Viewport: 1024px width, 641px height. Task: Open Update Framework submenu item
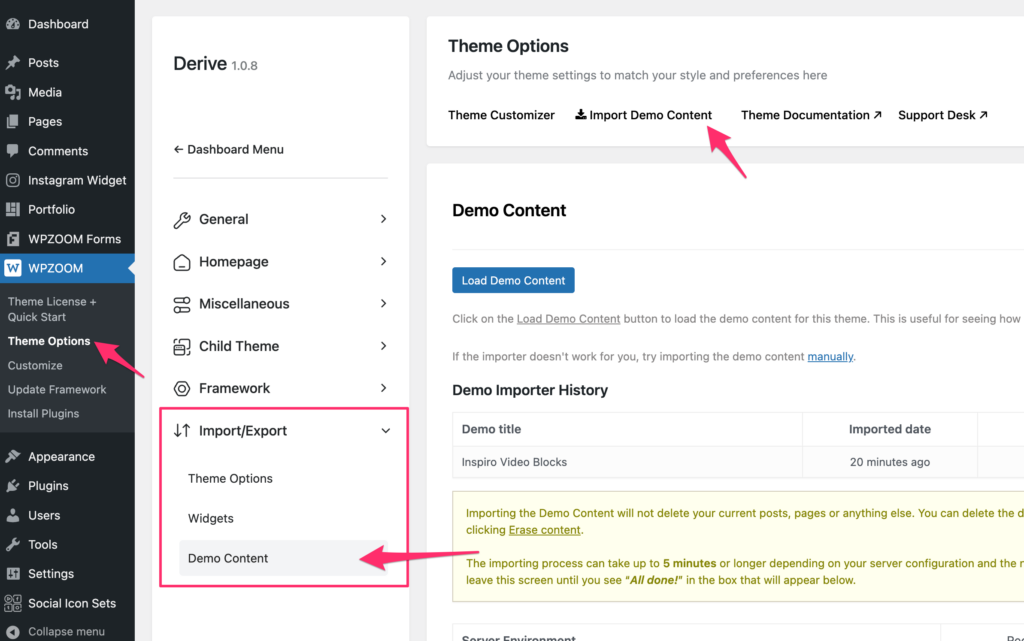click(57, 389)
